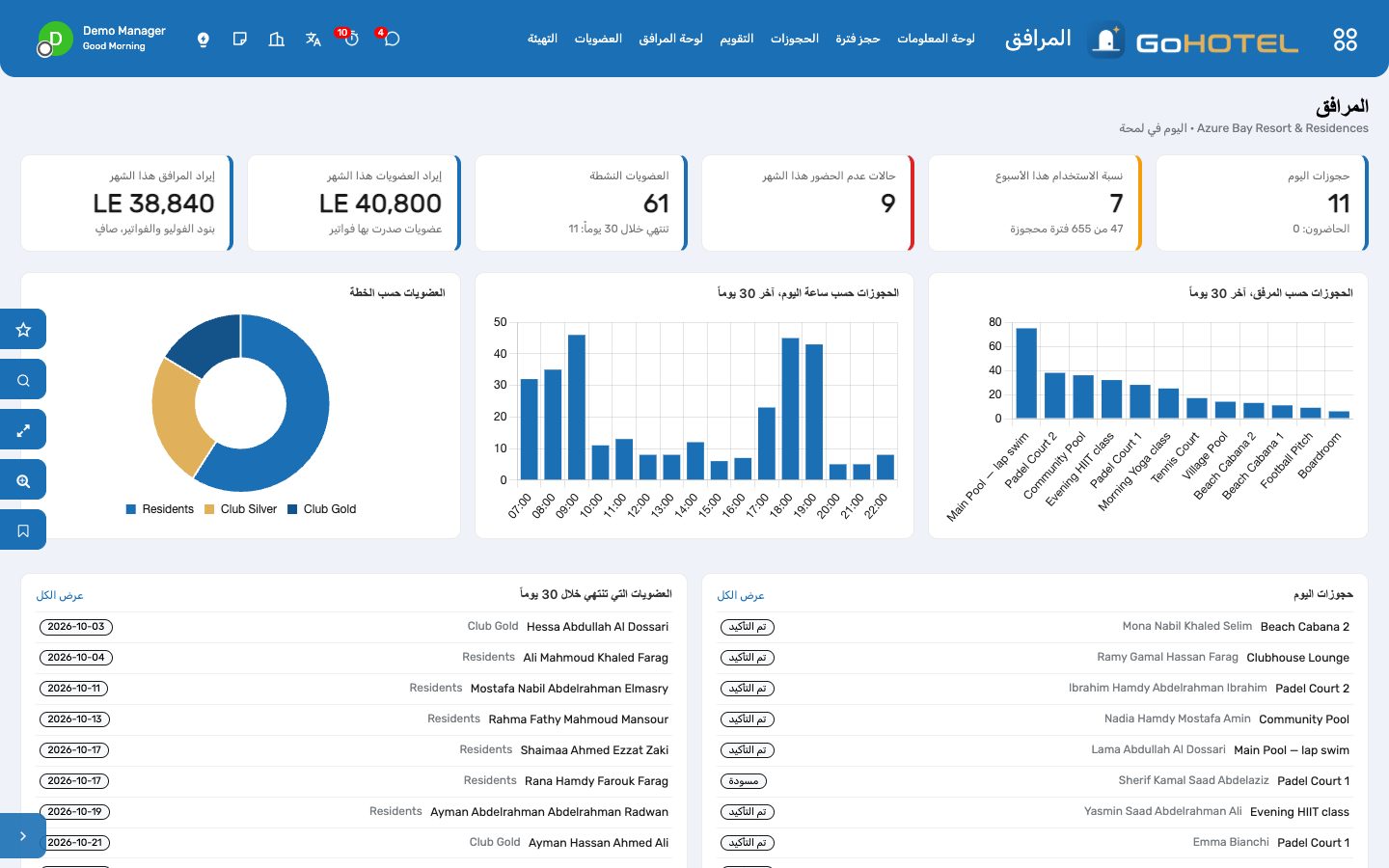Click the bookmark side button
Viewport: 1389px width, 868px height.
click(x=23, y=529)
